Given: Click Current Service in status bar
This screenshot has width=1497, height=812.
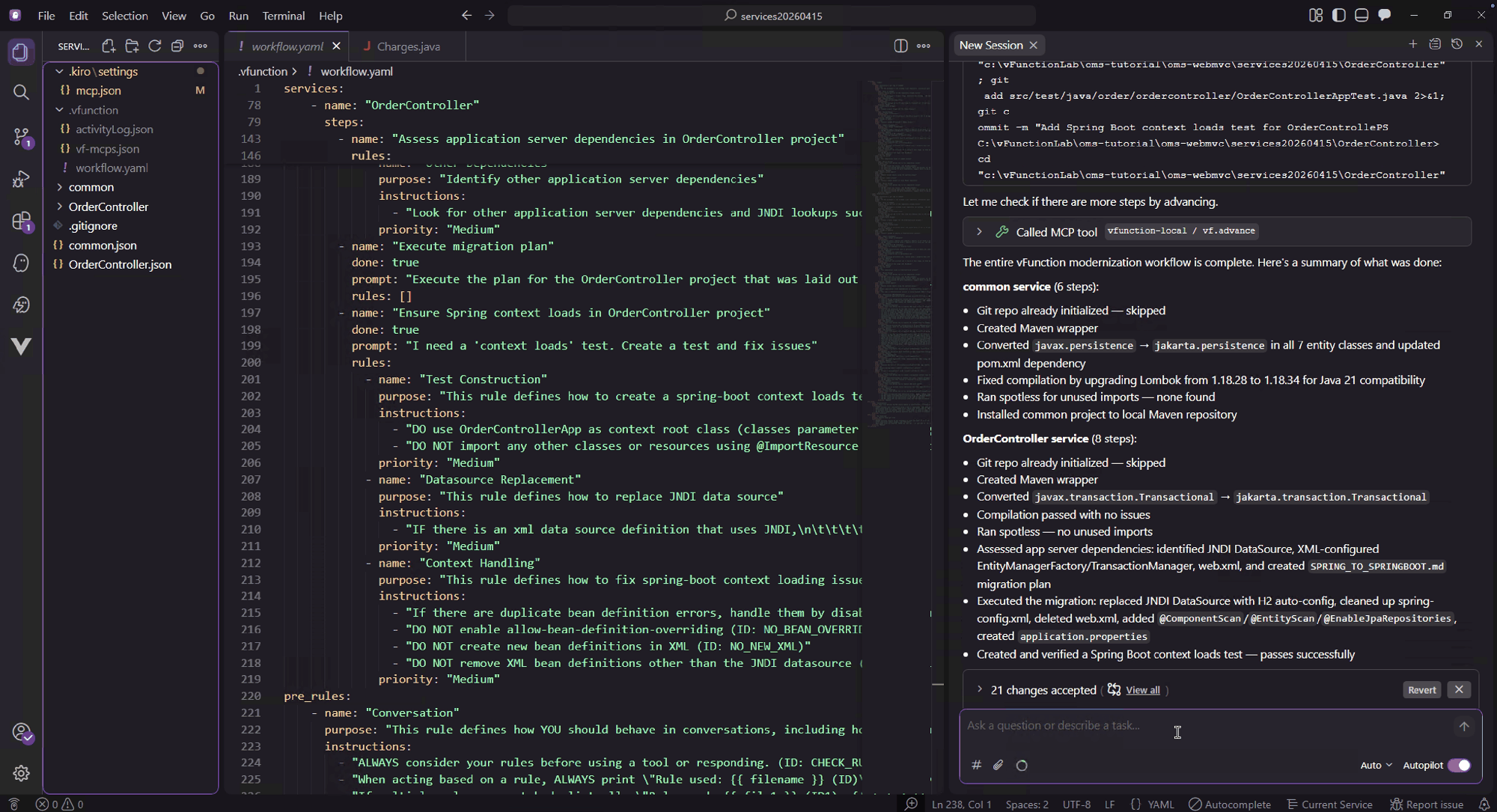Looking at the screenshot, I should pyautogui.click(x=1329, y=805).
